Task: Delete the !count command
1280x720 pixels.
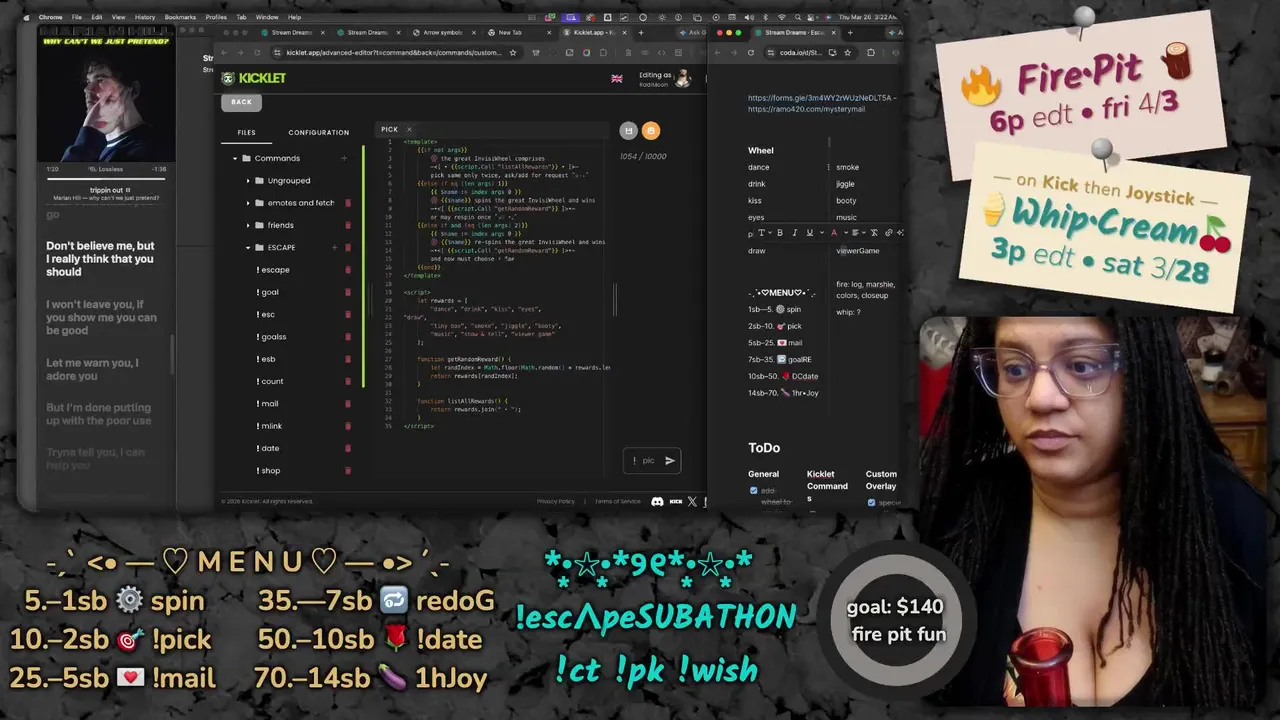Action: click(348, 381)
